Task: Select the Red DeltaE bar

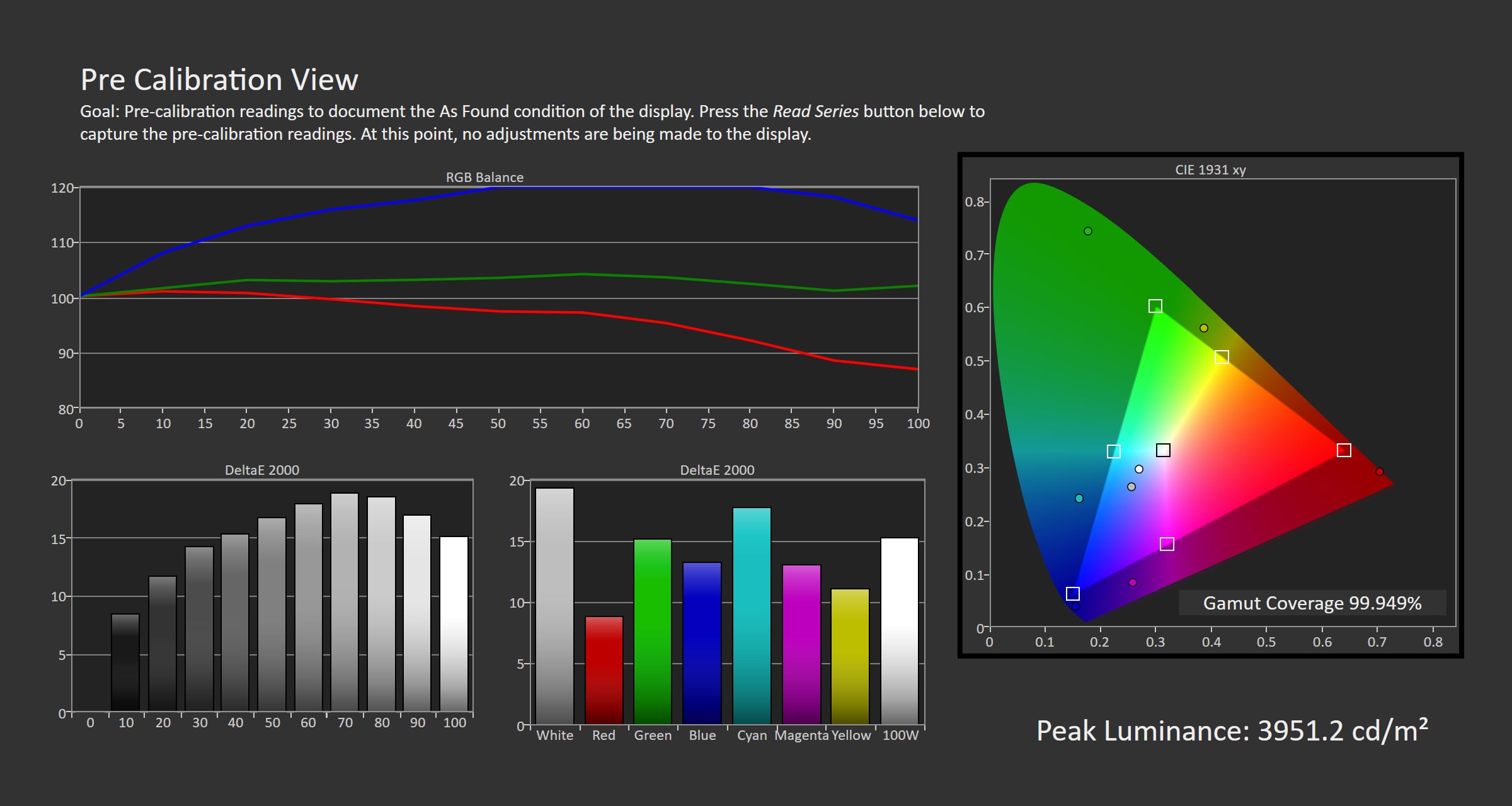Action: 604,670
